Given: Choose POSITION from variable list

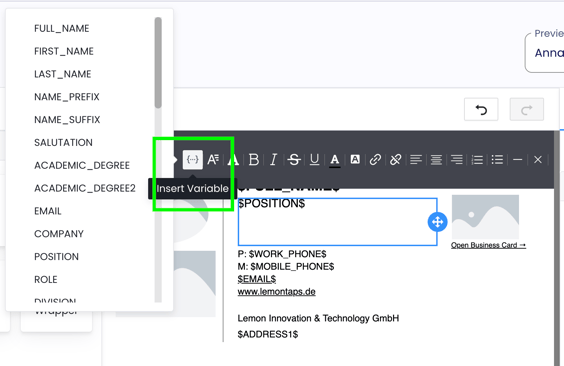Looking at the screenshot, I should [x=56, y=257].
